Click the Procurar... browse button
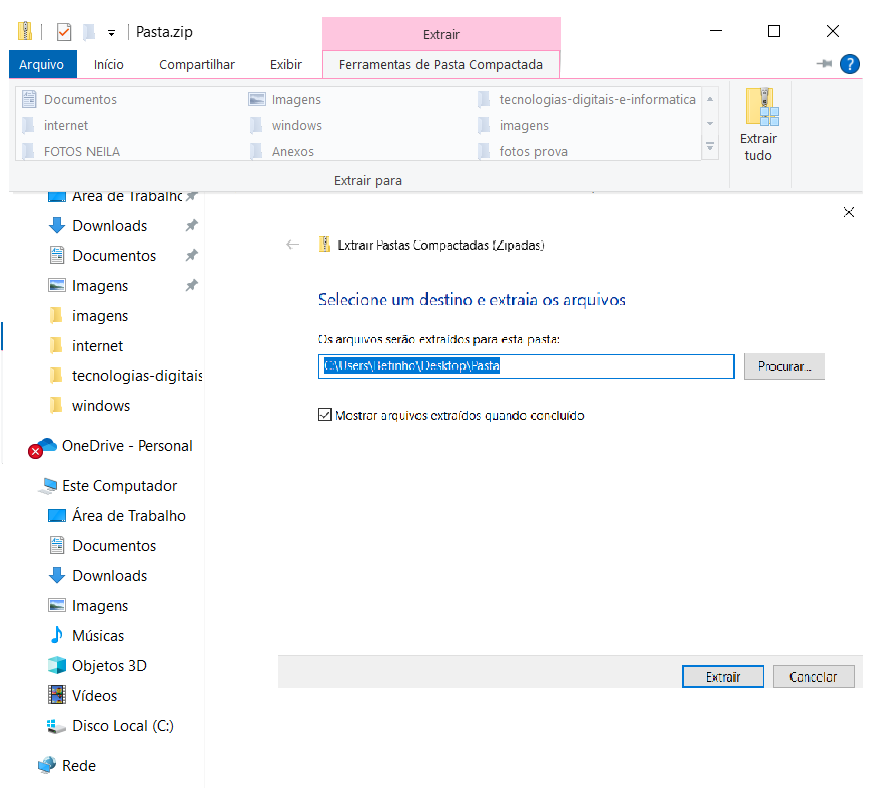The image size is (880, 788). 784,366
